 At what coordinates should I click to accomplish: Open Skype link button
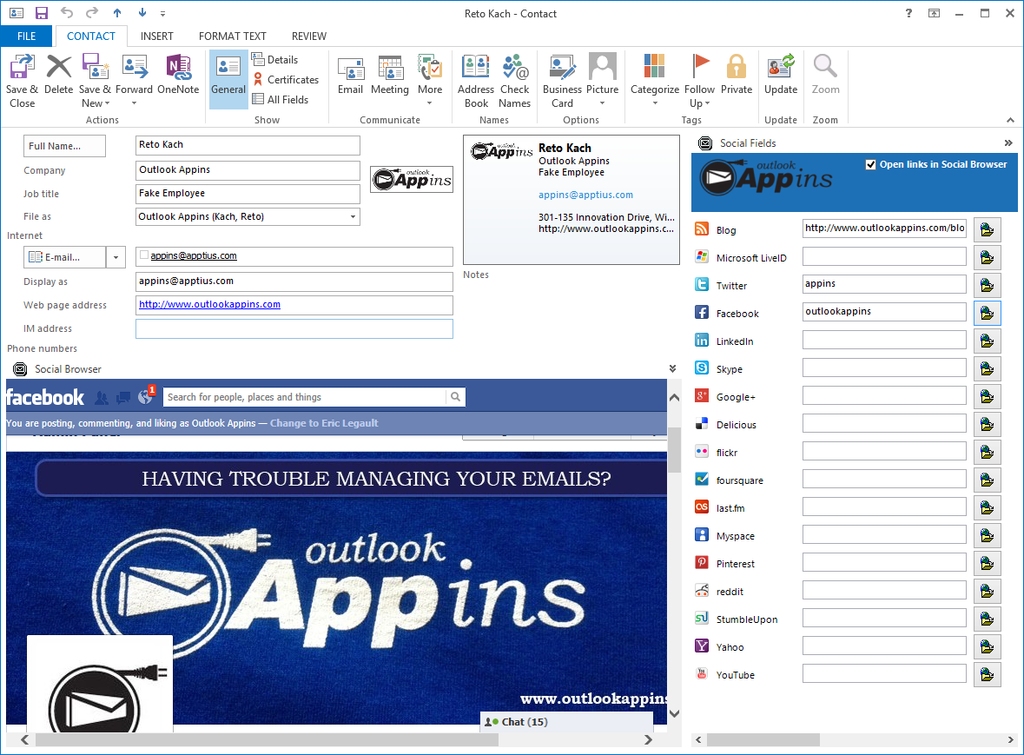point(987,368)
